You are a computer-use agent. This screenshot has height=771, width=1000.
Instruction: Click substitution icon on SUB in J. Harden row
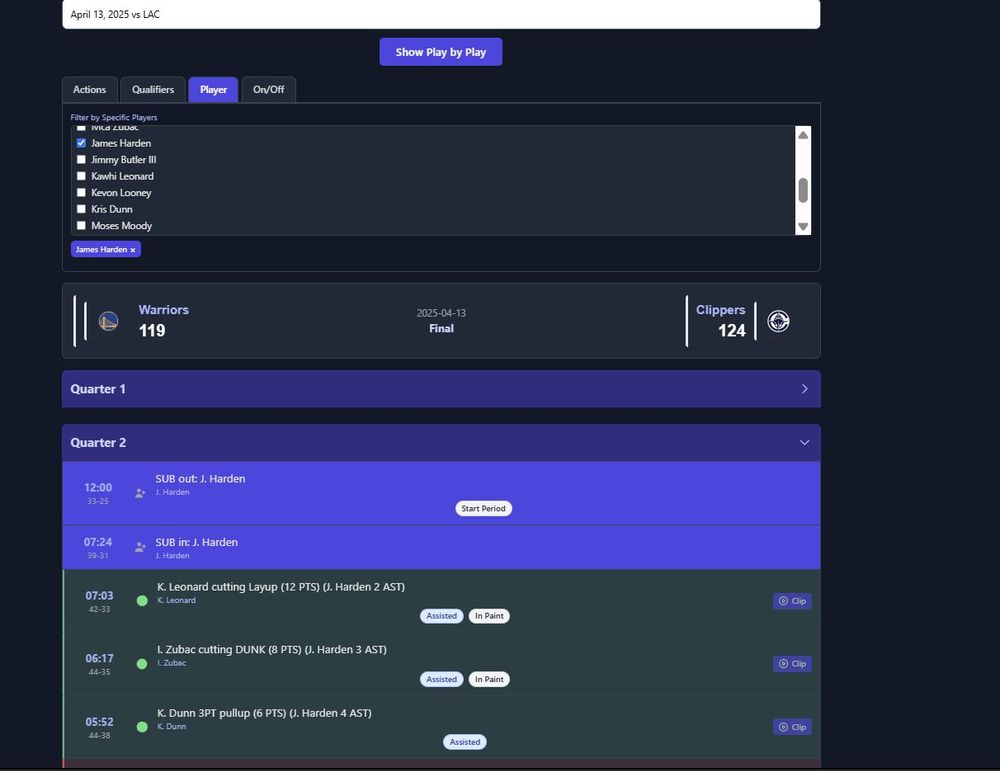tap(140, 547)
